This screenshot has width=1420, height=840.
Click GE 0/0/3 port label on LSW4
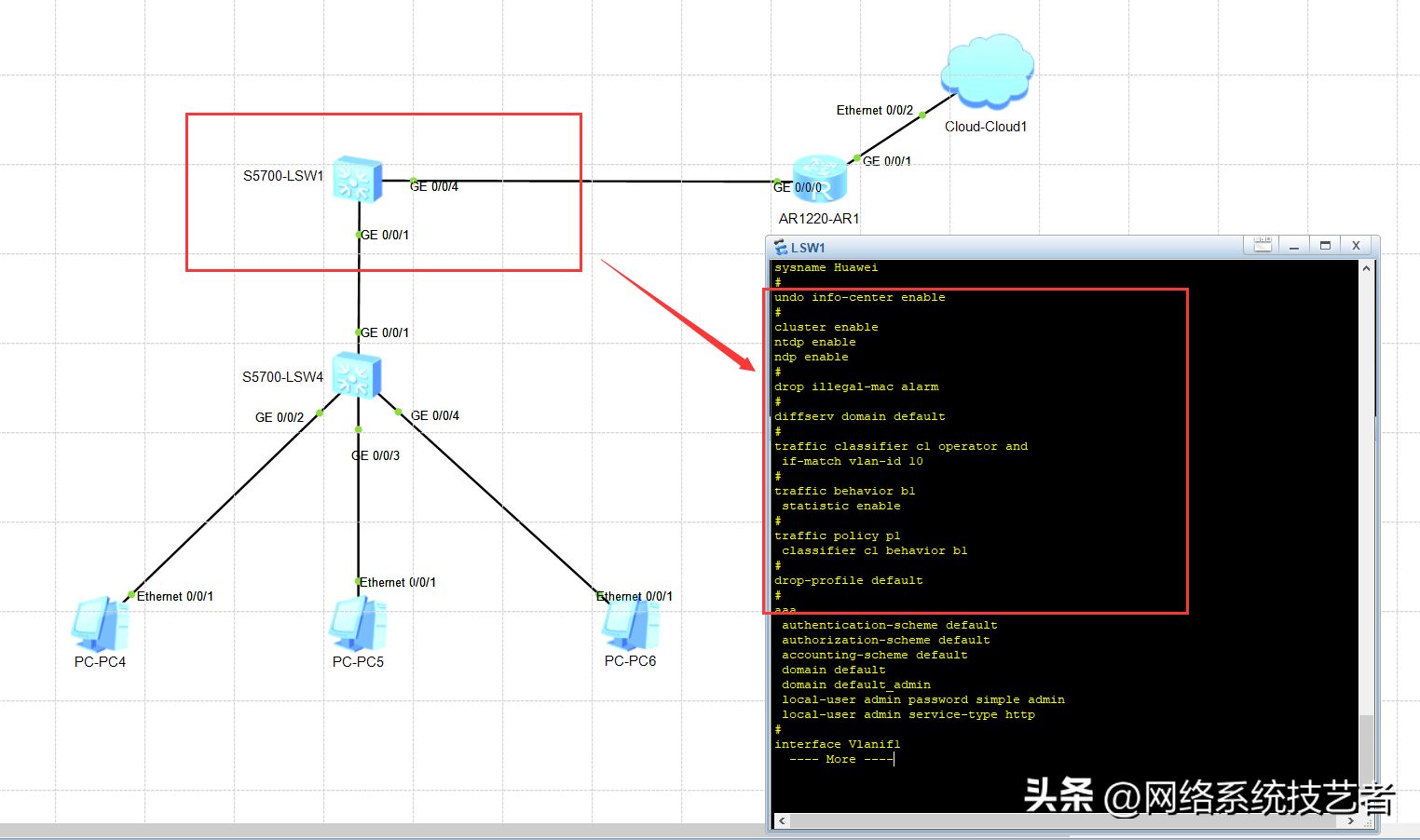(375, 456)
